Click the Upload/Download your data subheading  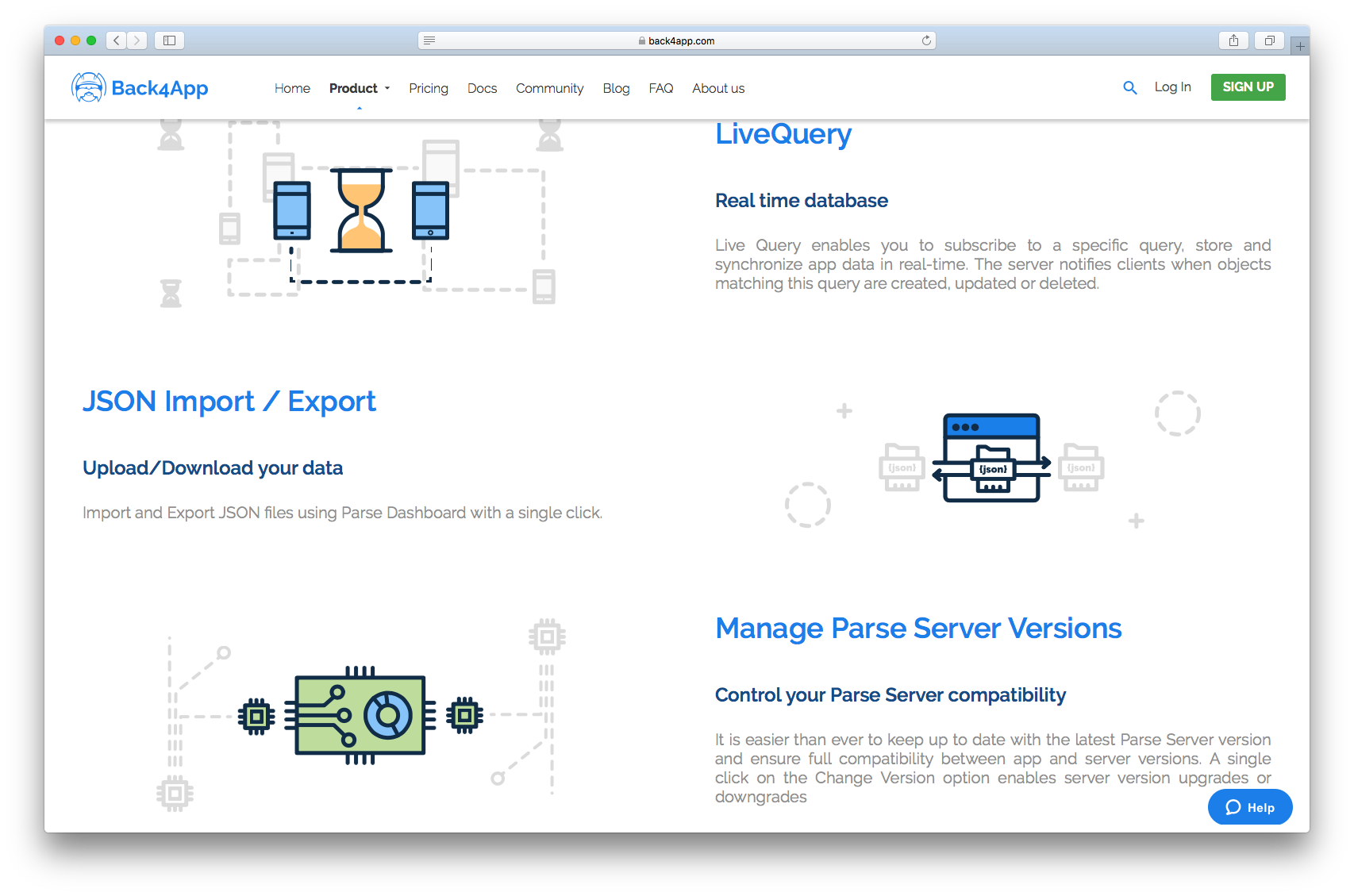tap(213, 468)
